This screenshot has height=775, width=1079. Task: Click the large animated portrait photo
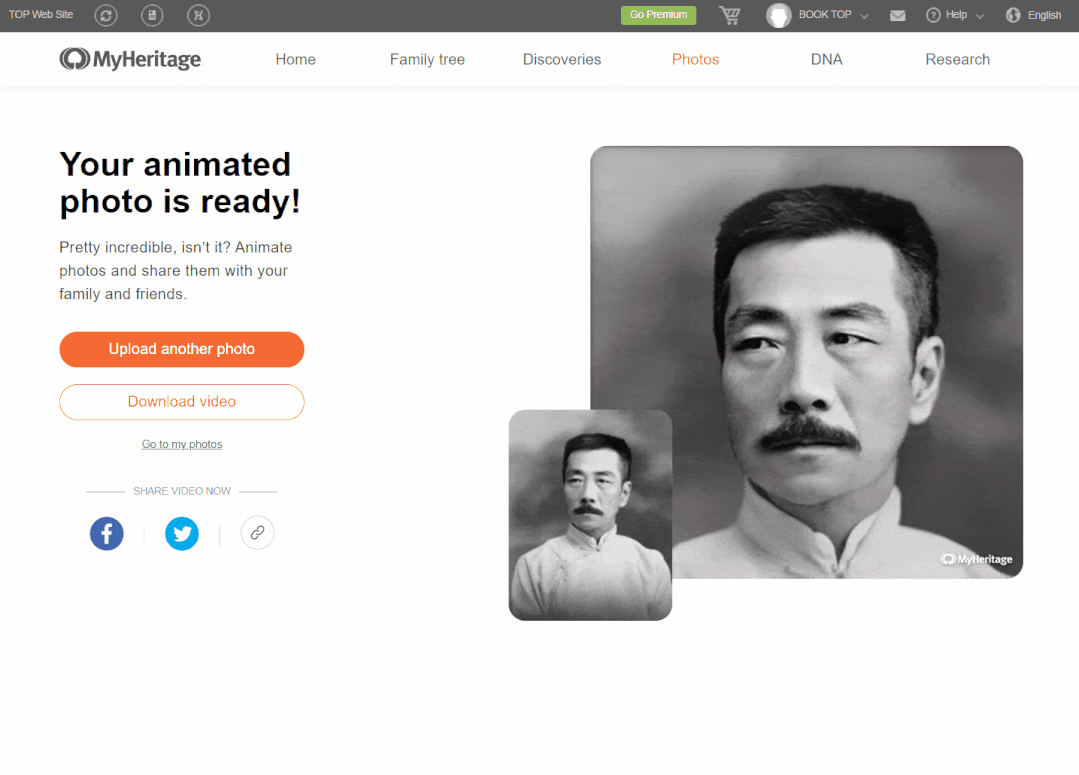pos(806,362)
